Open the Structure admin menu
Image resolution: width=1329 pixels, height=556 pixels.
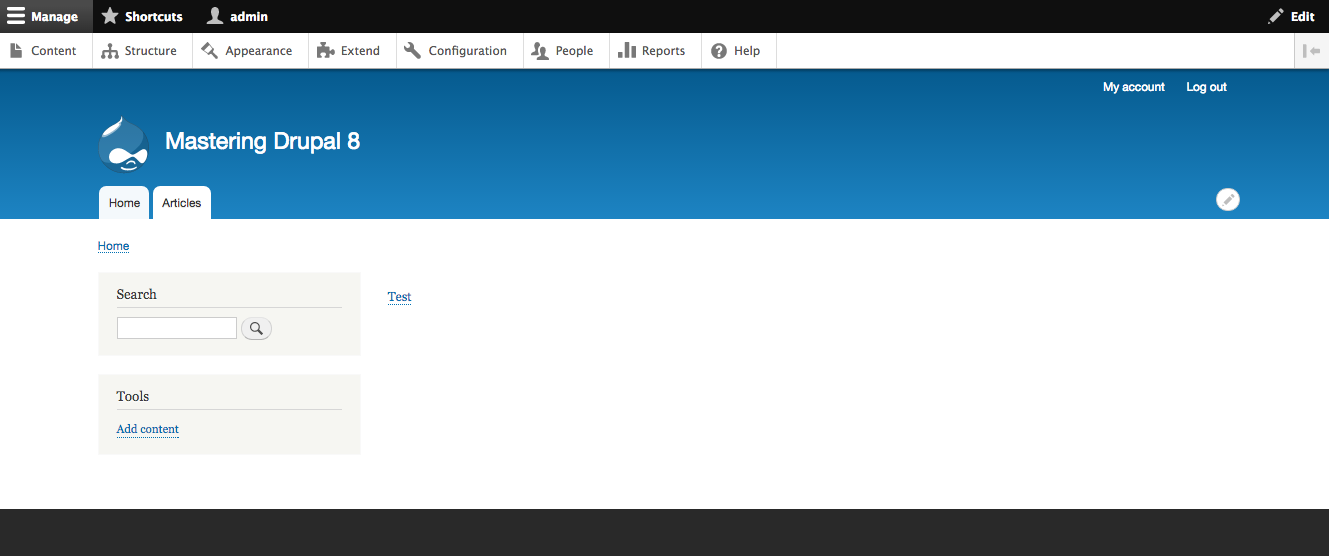[140, 51]
